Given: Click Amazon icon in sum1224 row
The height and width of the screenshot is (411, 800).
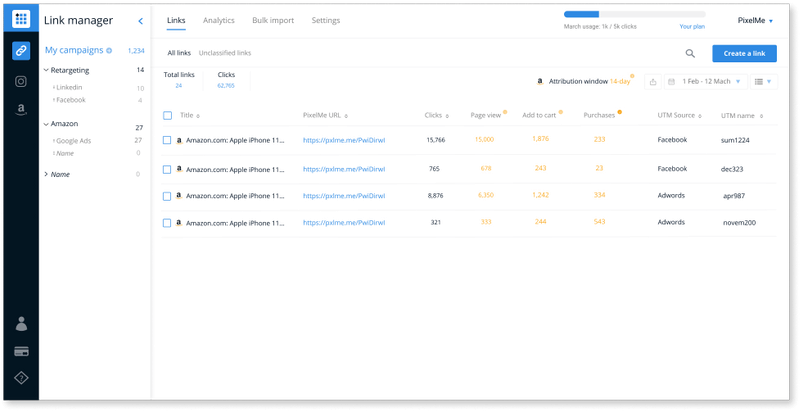Looking at the screenshot, I should point(179,140).
